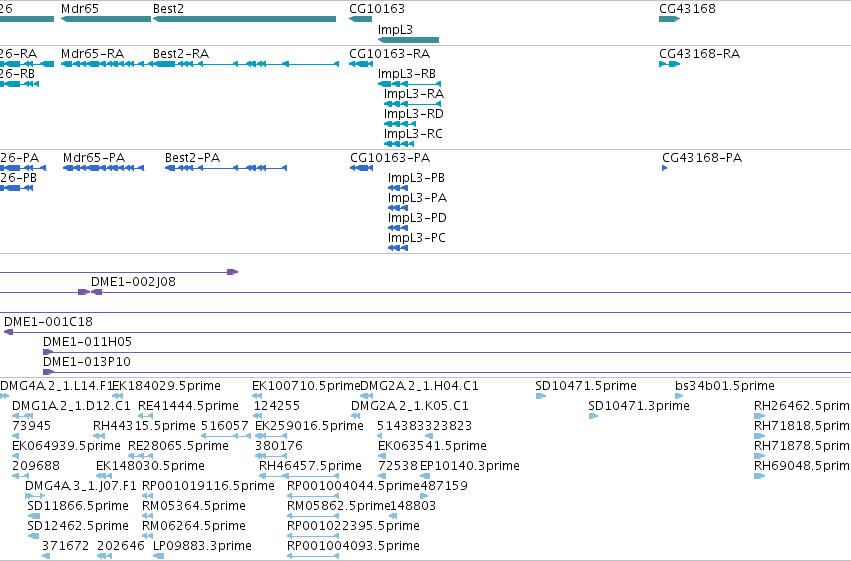Click EST RM06264.5prime
The height and width of the screenshot is (561, 851).
pos(194,526)
